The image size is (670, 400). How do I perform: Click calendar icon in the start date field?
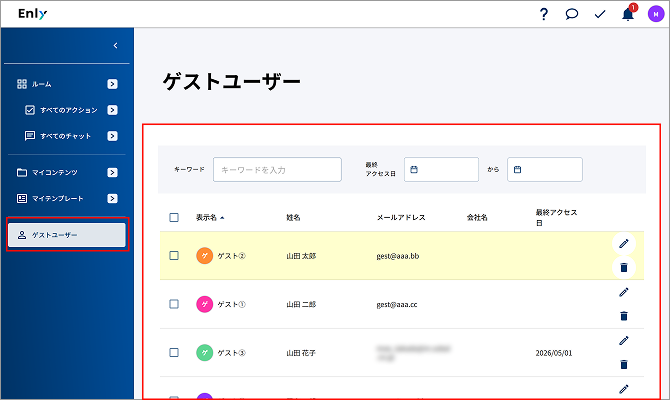[414, 170]
